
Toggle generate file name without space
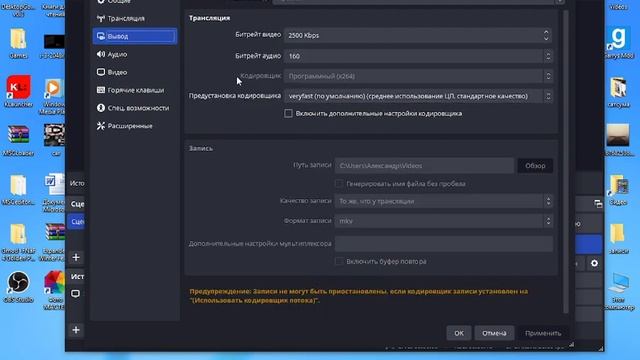pyautogui.click(x=339, y=184)
